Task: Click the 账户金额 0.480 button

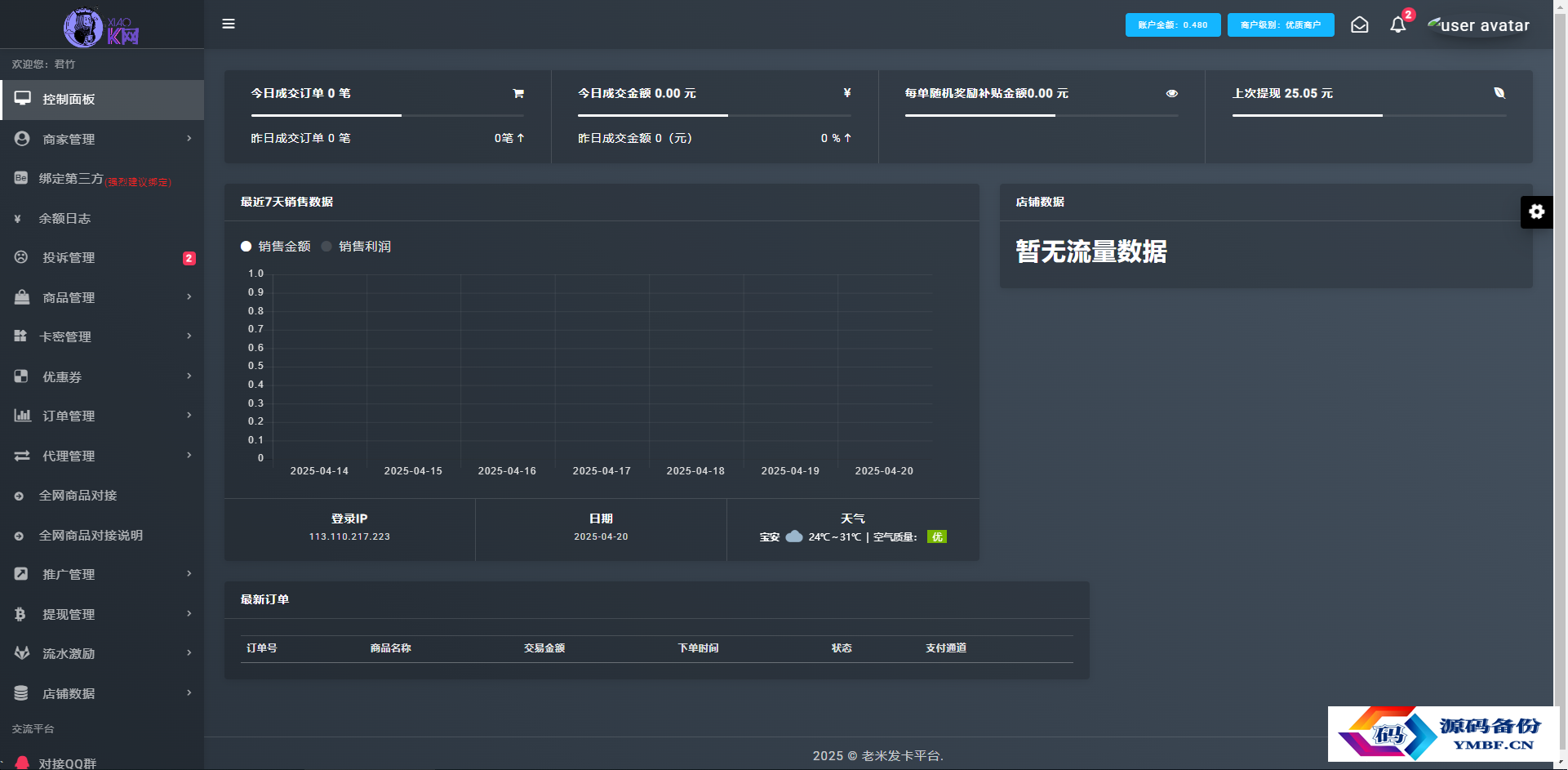Action: click(1173, 24)
